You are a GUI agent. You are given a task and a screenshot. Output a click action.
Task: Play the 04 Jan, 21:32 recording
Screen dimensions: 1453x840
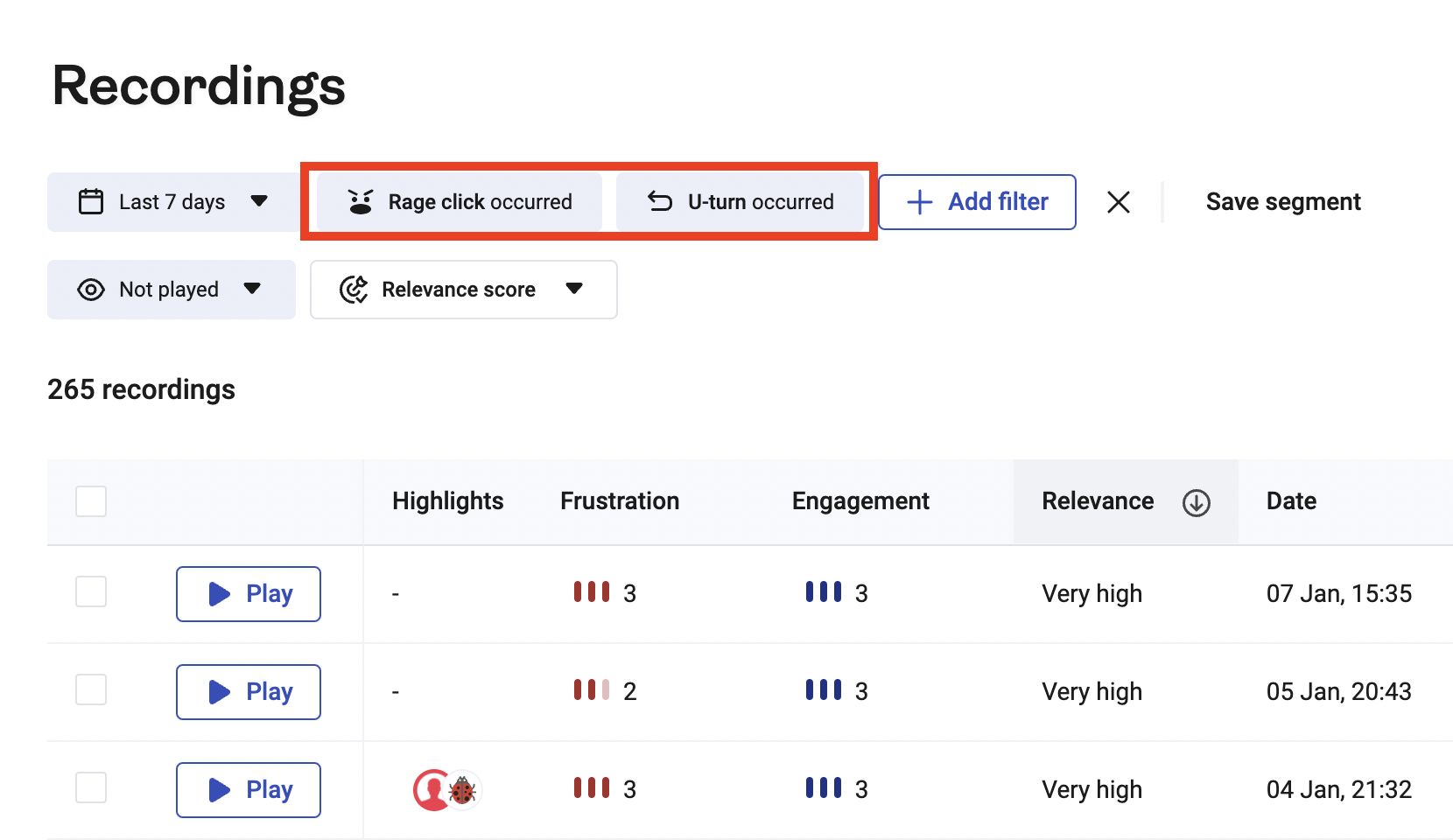tap(249, 790)
